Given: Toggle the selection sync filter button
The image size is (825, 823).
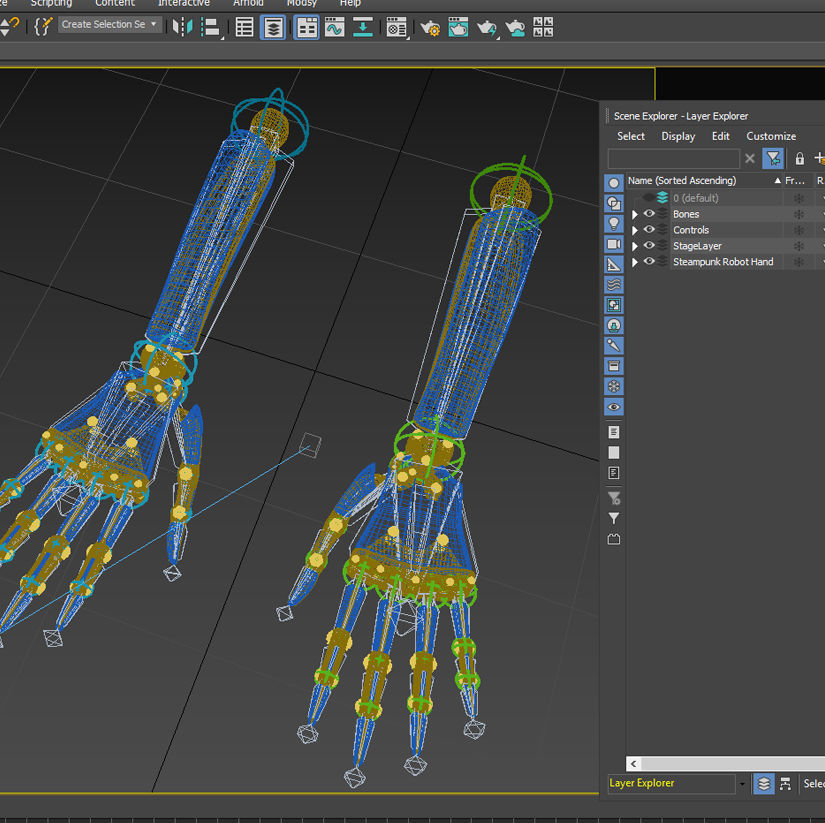Looking at the screenshot, I should pos(773,158).
